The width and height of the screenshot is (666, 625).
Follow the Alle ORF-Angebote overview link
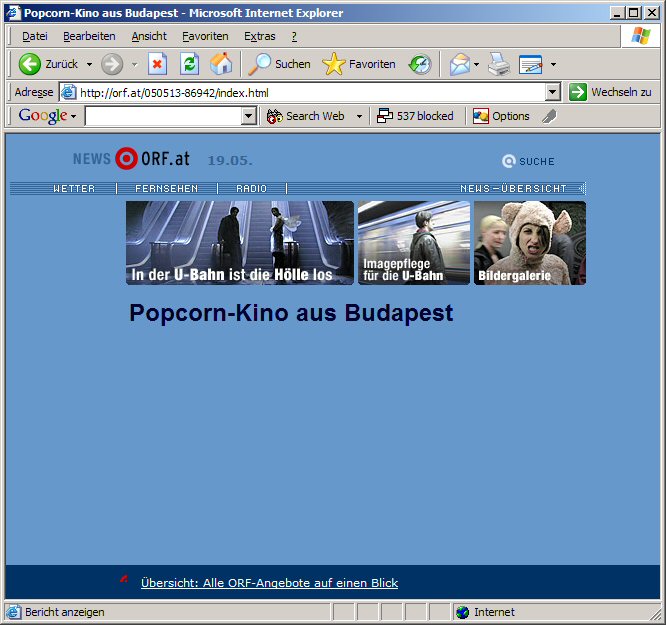(269, 583)
